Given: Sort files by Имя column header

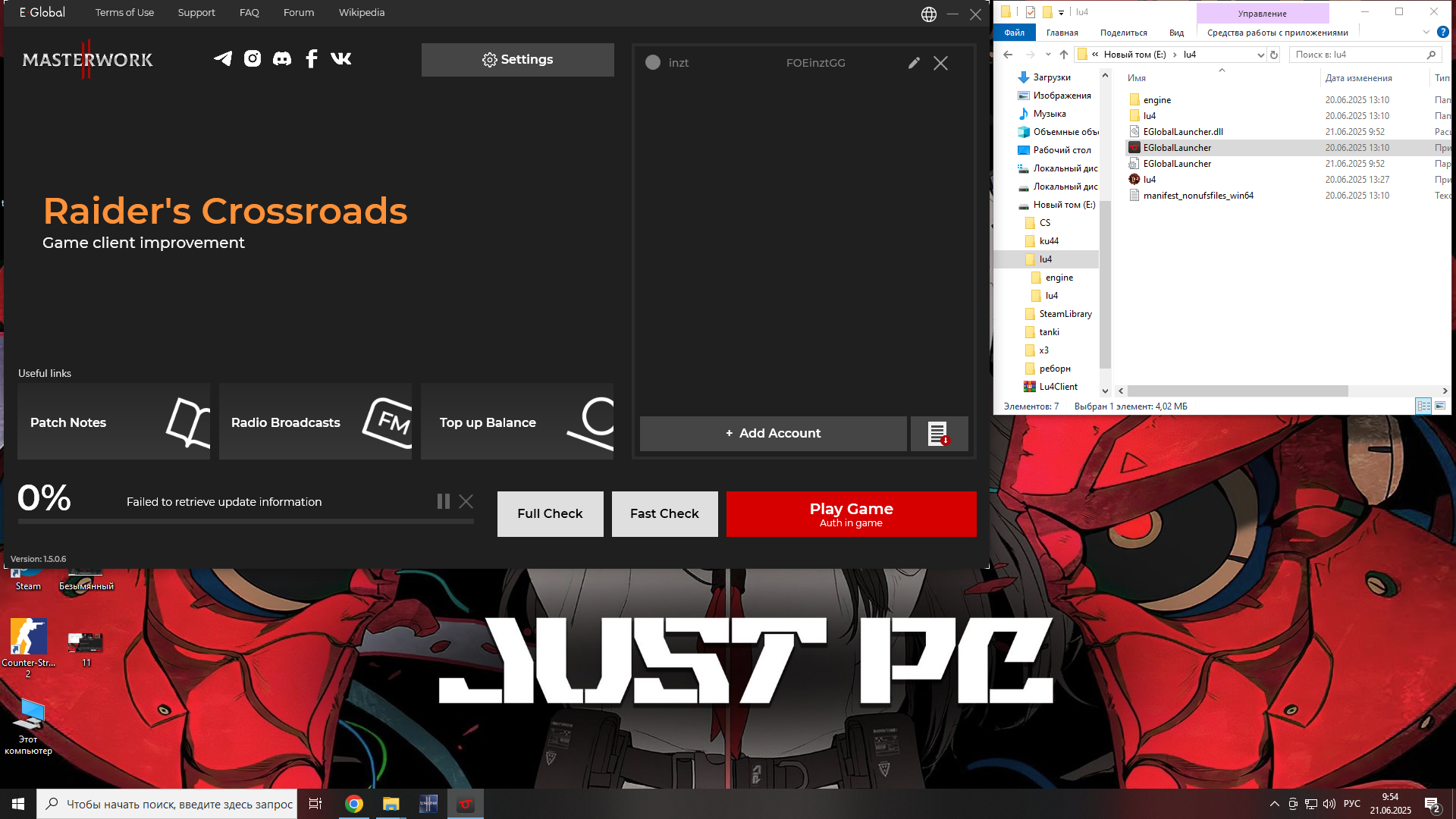Looking at the screenshot, I should [1136, 78].
